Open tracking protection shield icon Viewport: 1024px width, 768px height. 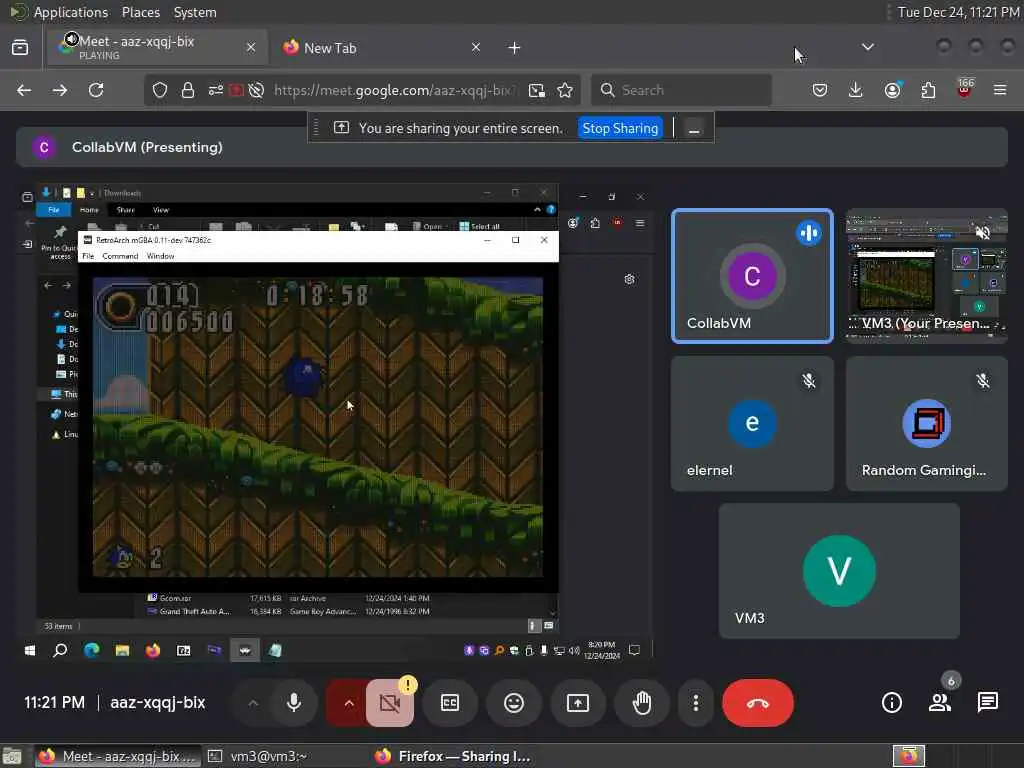(x=160, y=90)
